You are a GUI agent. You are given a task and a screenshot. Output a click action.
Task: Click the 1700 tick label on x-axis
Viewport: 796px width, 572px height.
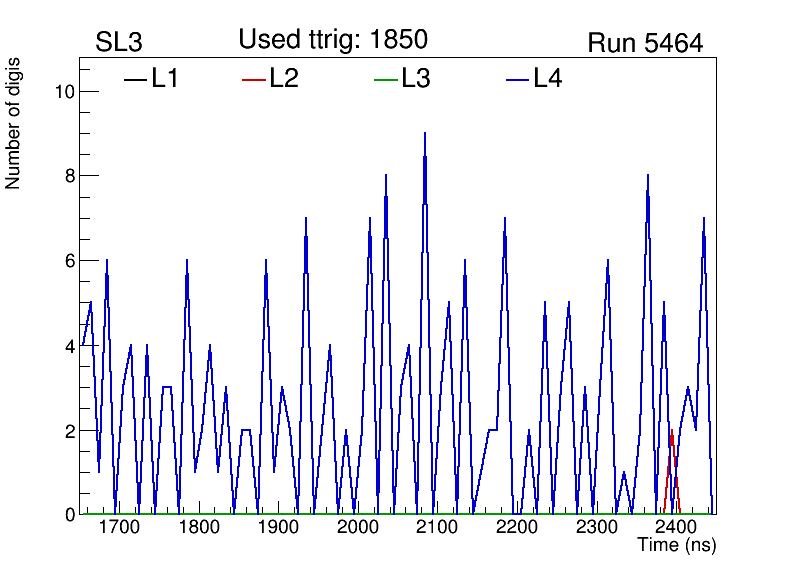coord(118,528)
